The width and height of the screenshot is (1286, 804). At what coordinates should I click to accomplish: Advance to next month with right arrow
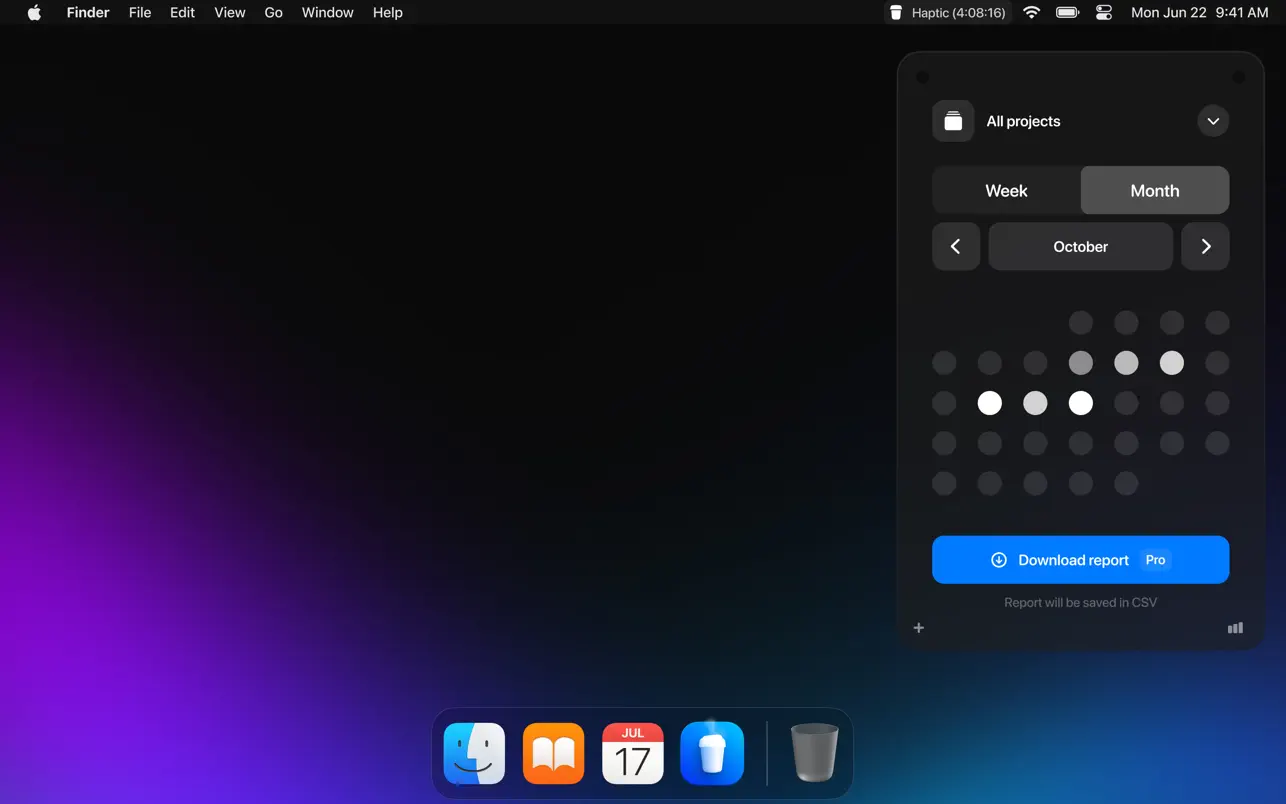[x=1205, y=247]
